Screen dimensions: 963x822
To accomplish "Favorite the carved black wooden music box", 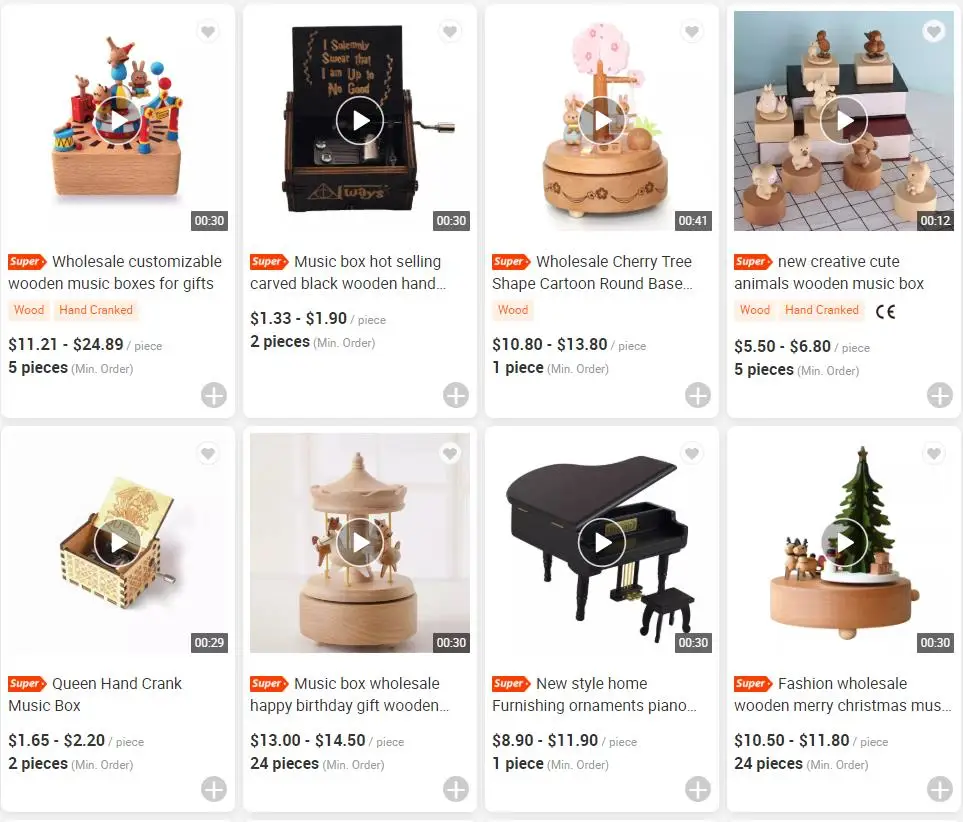I will (450, 31).
